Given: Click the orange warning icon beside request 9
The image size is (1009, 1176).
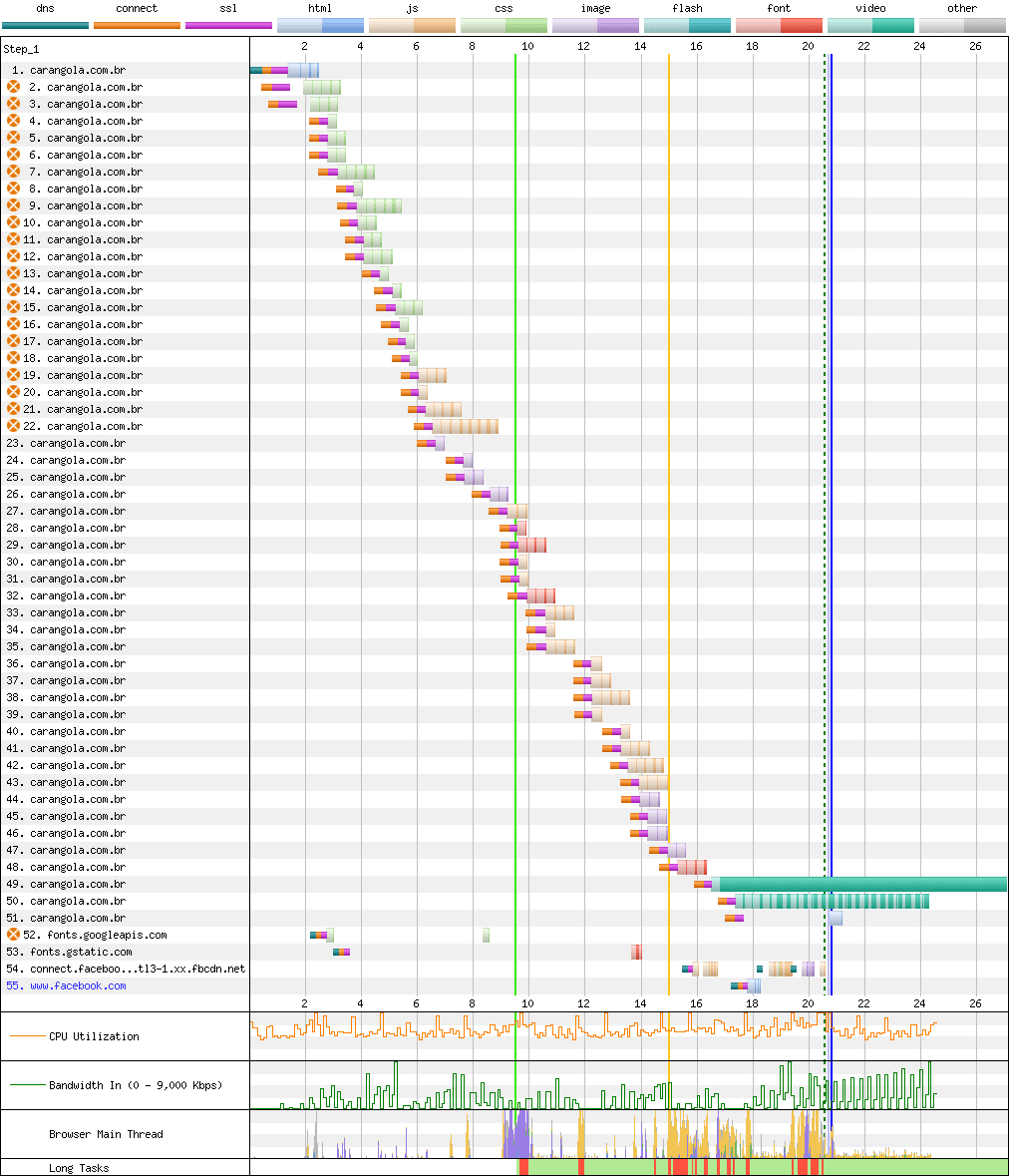Looking at the screenshot, I should coord(14,205).
